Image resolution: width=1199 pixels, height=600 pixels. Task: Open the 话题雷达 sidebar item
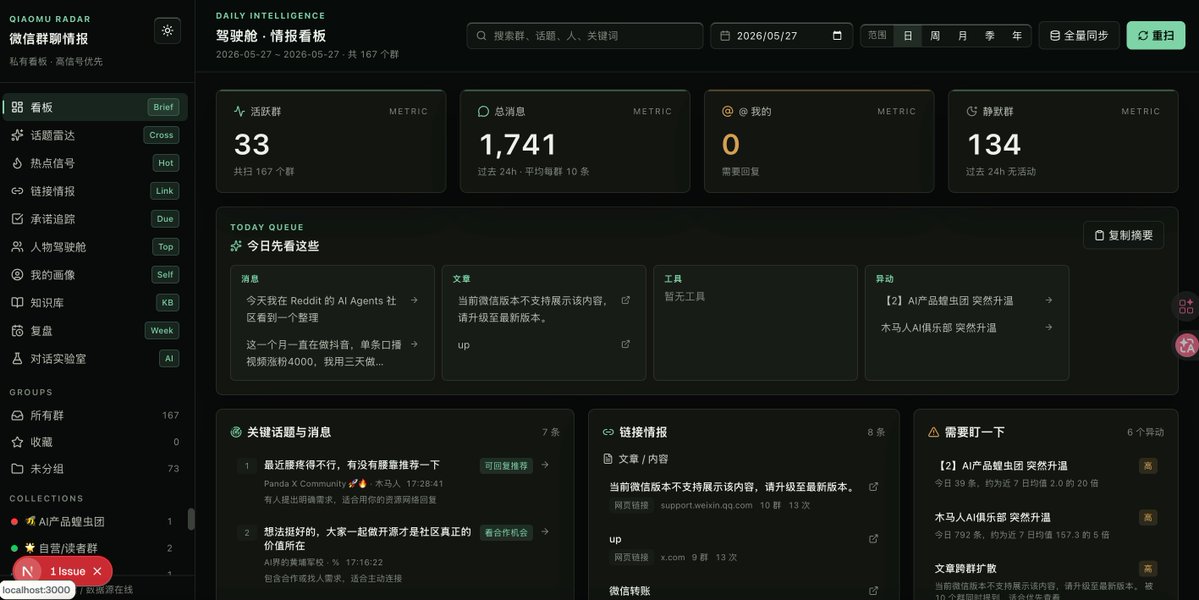pos(96,135)
